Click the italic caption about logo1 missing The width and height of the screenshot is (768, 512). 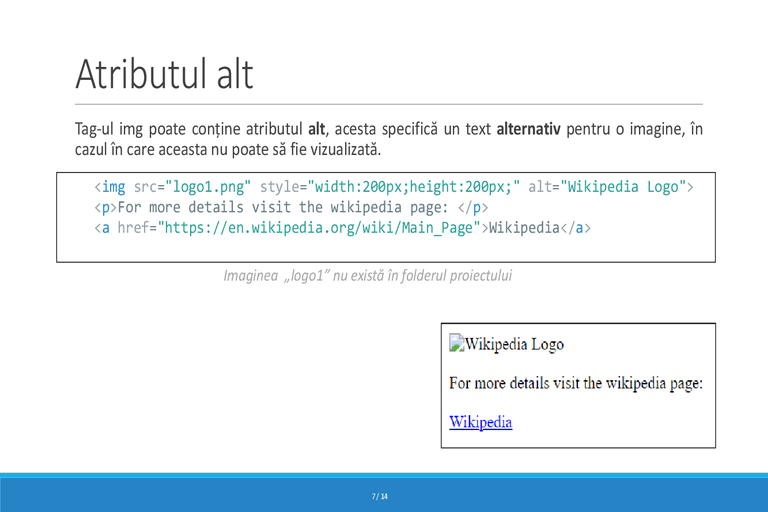point(368,276)
